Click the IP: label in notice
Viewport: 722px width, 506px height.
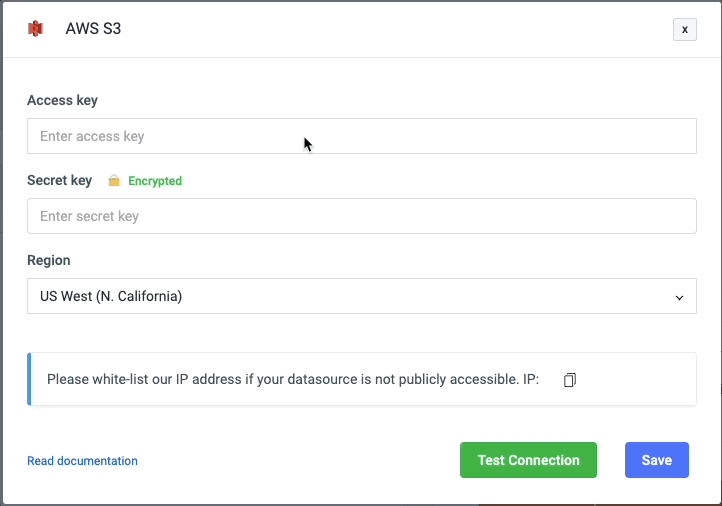[x=530, y=380]
